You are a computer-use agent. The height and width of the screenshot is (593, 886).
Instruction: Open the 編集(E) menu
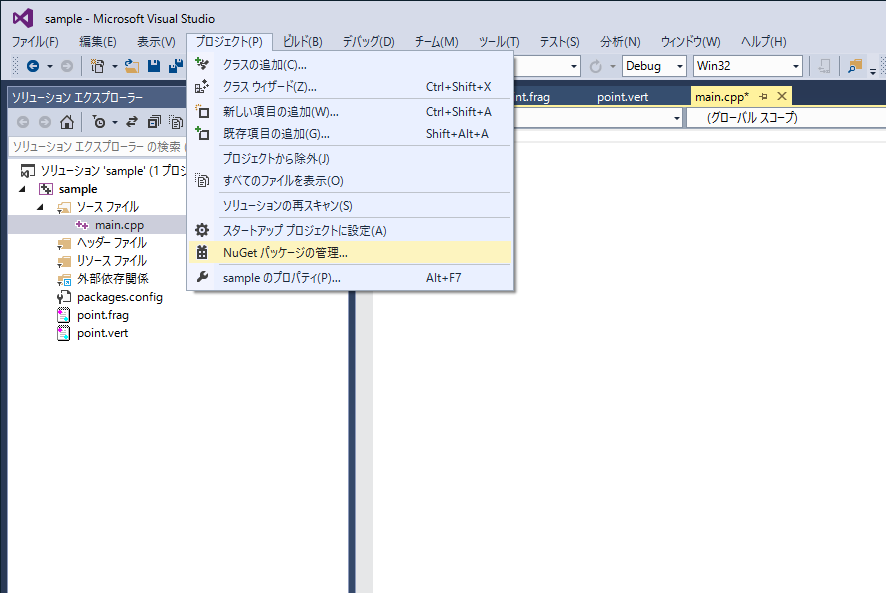[x=98, y=42]
